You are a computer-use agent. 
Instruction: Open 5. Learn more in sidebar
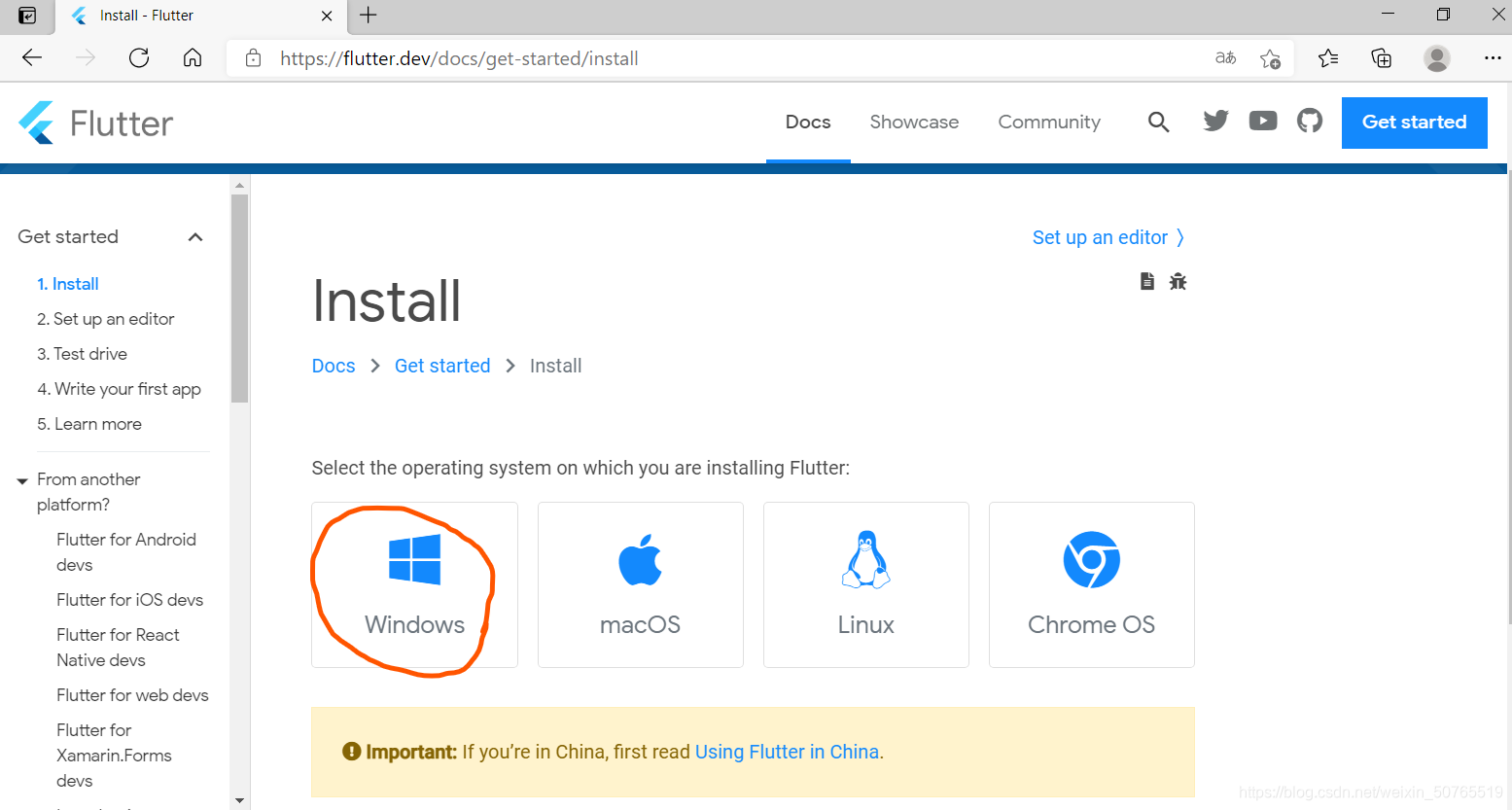click(89, 424)
